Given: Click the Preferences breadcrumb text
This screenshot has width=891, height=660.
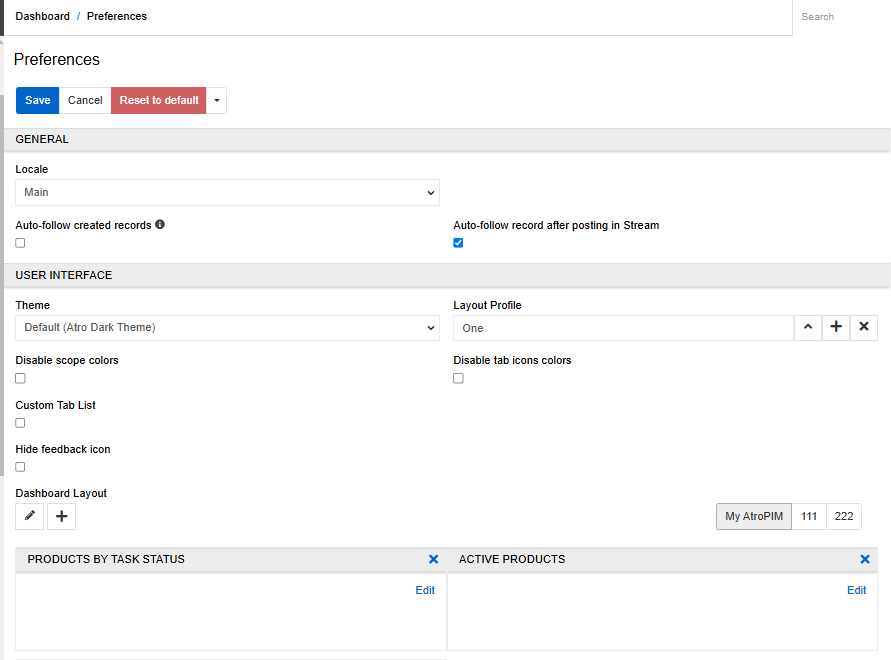Looking at the screenshot, I should tap(116, 16).
